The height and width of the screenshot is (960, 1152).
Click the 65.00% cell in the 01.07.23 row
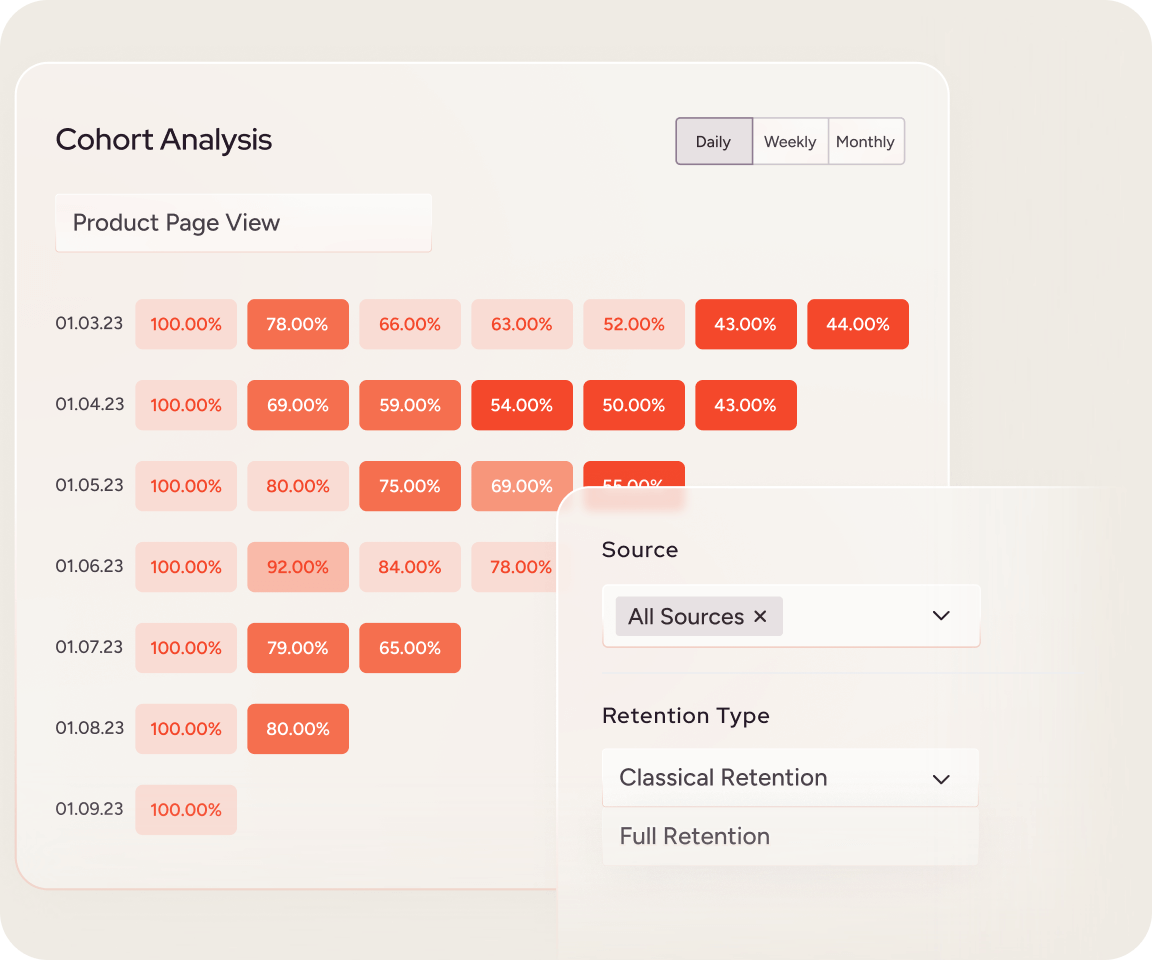[x=410, y=649]
